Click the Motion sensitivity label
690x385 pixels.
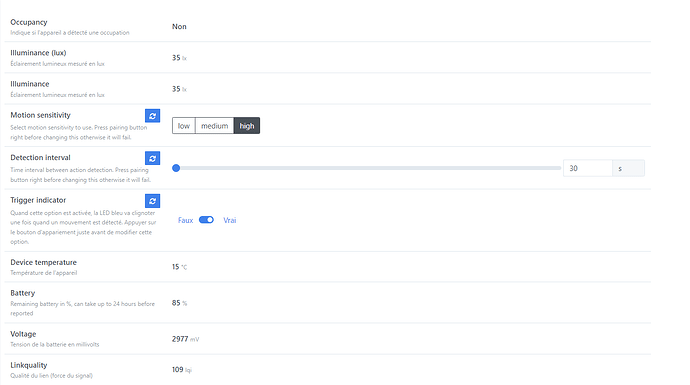tap(40, 115)
